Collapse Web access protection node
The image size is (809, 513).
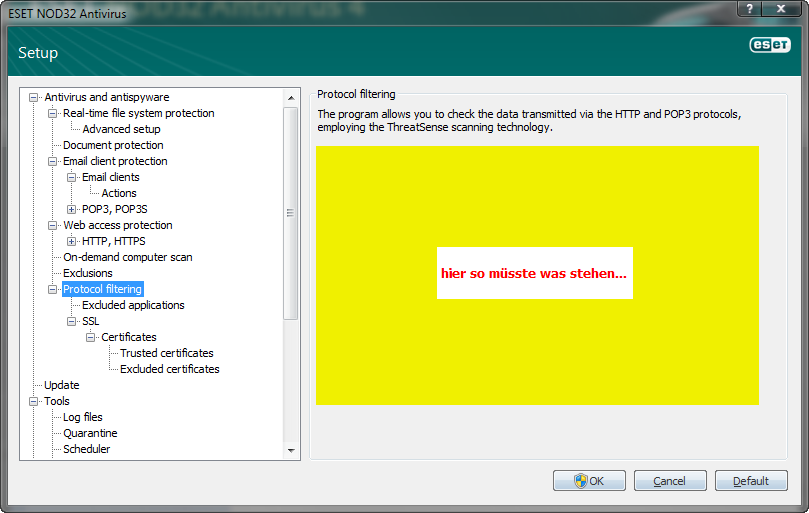pos(52,226)
